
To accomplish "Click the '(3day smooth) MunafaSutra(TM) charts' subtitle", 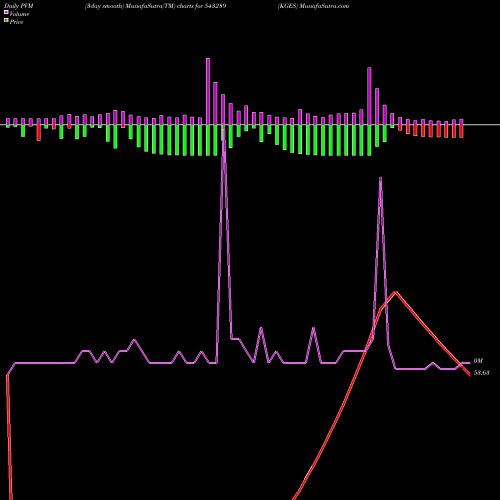I will tap(140, 6).
